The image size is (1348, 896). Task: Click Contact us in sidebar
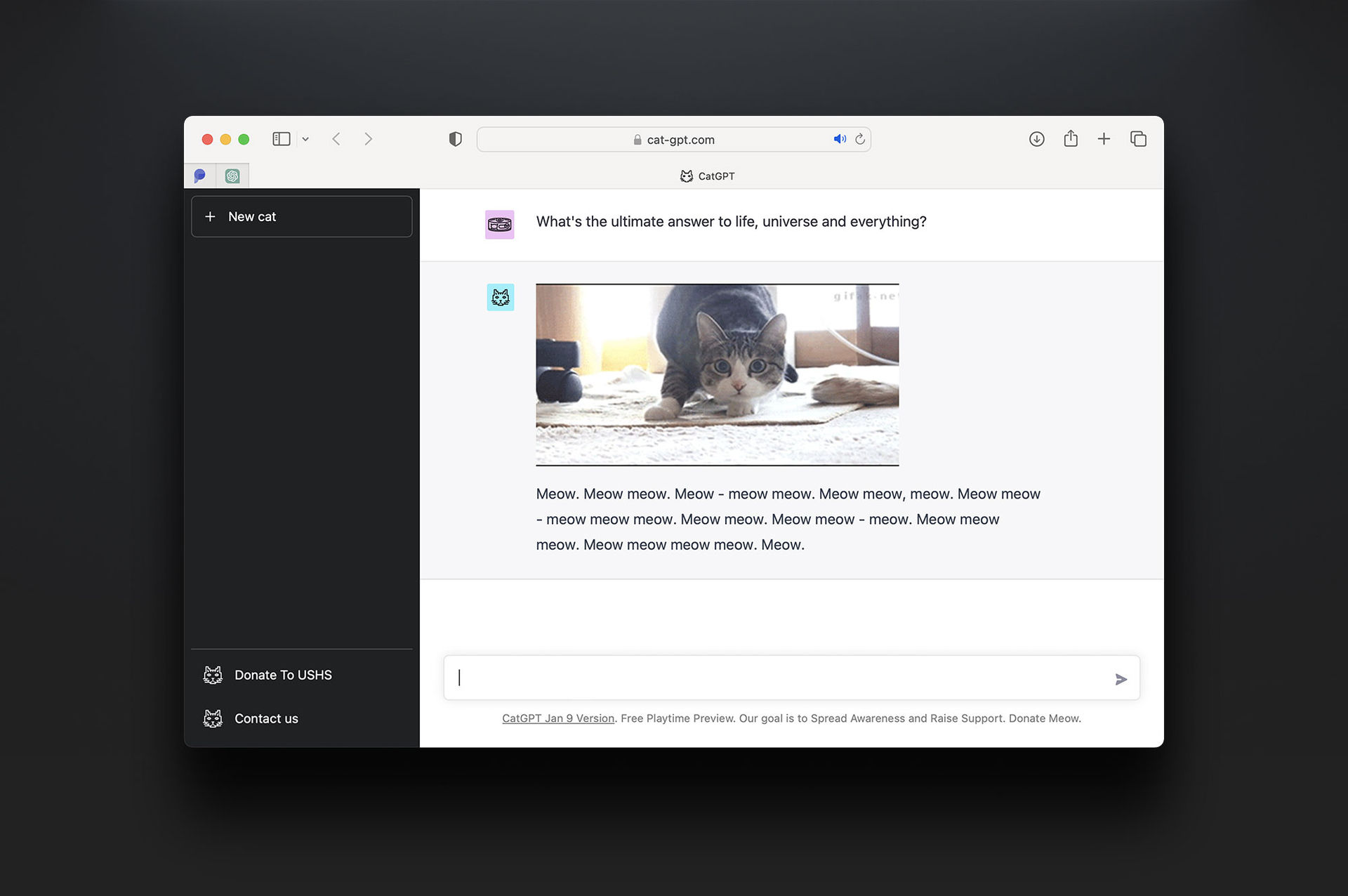pos(266,718)
